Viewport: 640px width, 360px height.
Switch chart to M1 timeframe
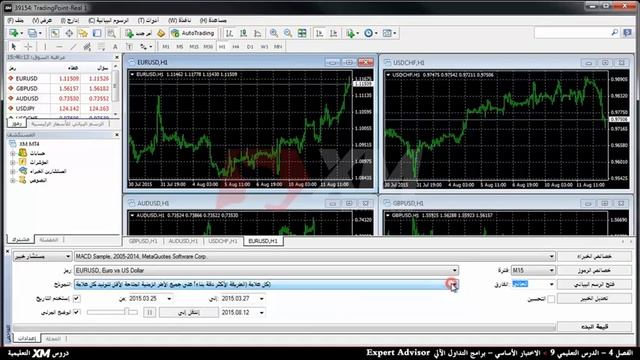pyautogui.click(x=166, y=47)
